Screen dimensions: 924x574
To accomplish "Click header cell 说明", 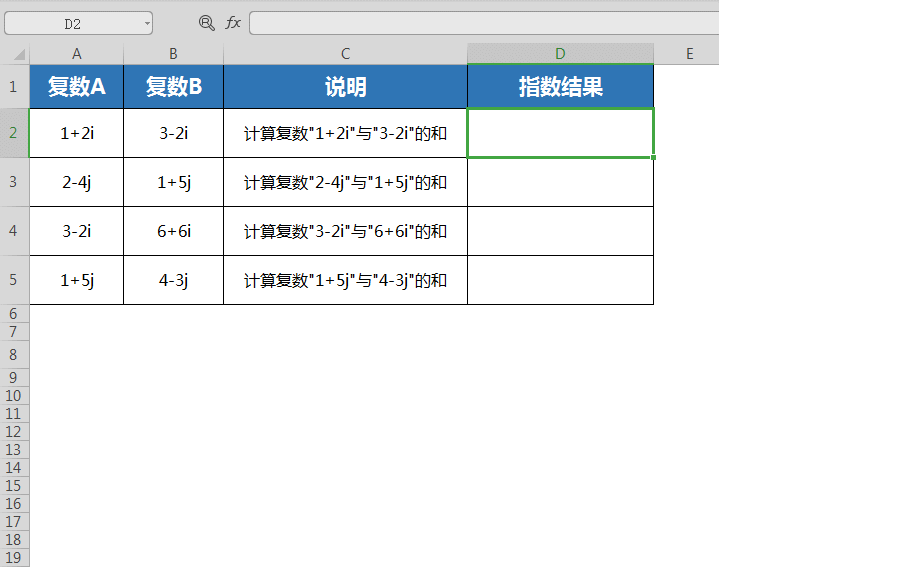I will pos(345,87).
